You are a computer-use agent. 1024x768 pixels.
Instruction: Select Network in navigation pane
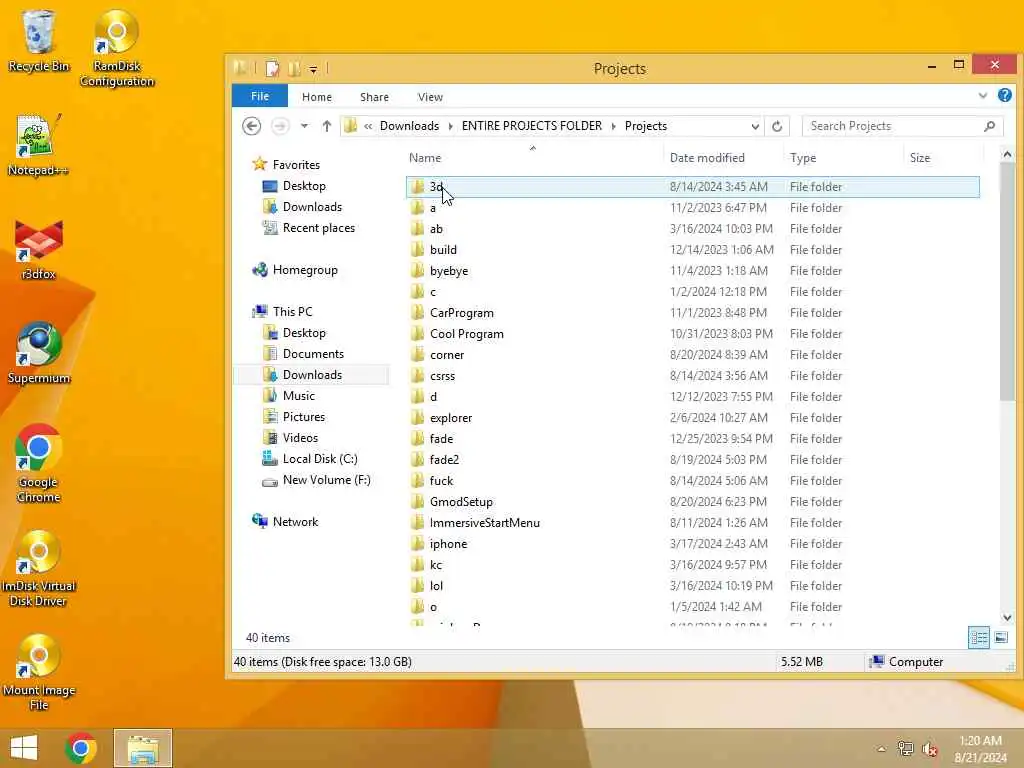[286, 521]
